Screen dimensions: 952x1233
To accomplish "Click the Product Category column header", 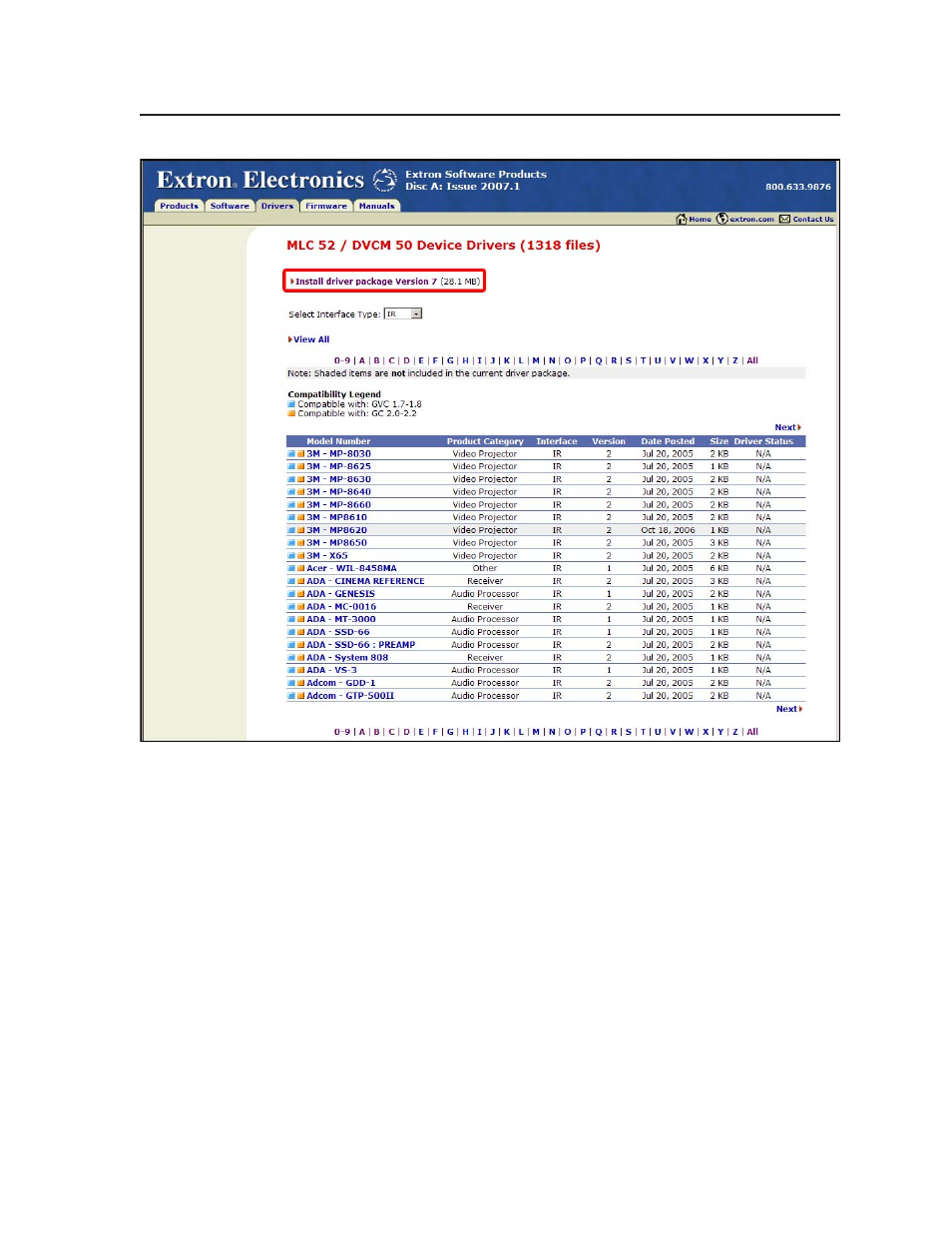I will [485, 441].
